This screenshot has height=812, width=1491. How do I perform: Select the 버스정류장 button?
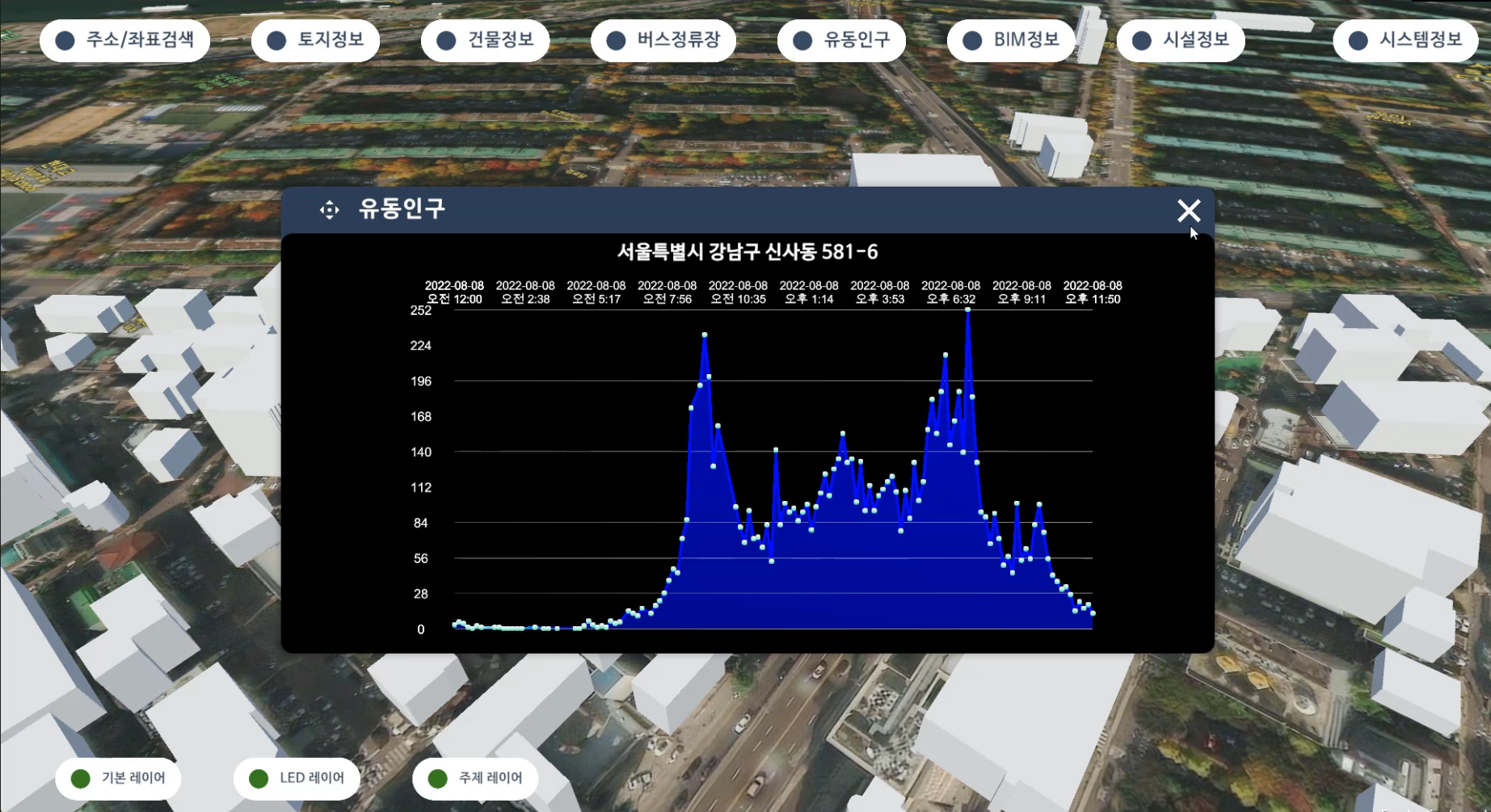[663, 40]
